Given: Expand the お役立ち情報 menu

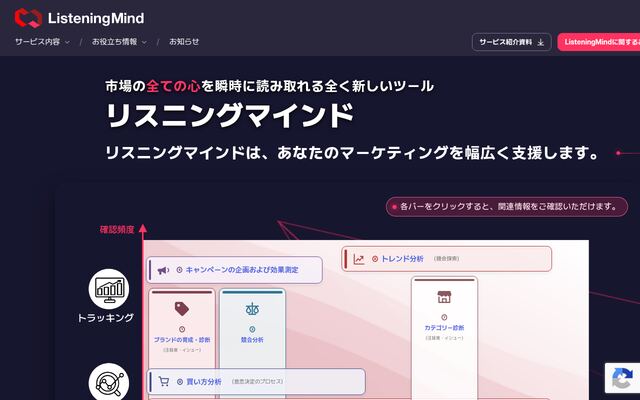Looking at the screenshot, I should (119, 42).
